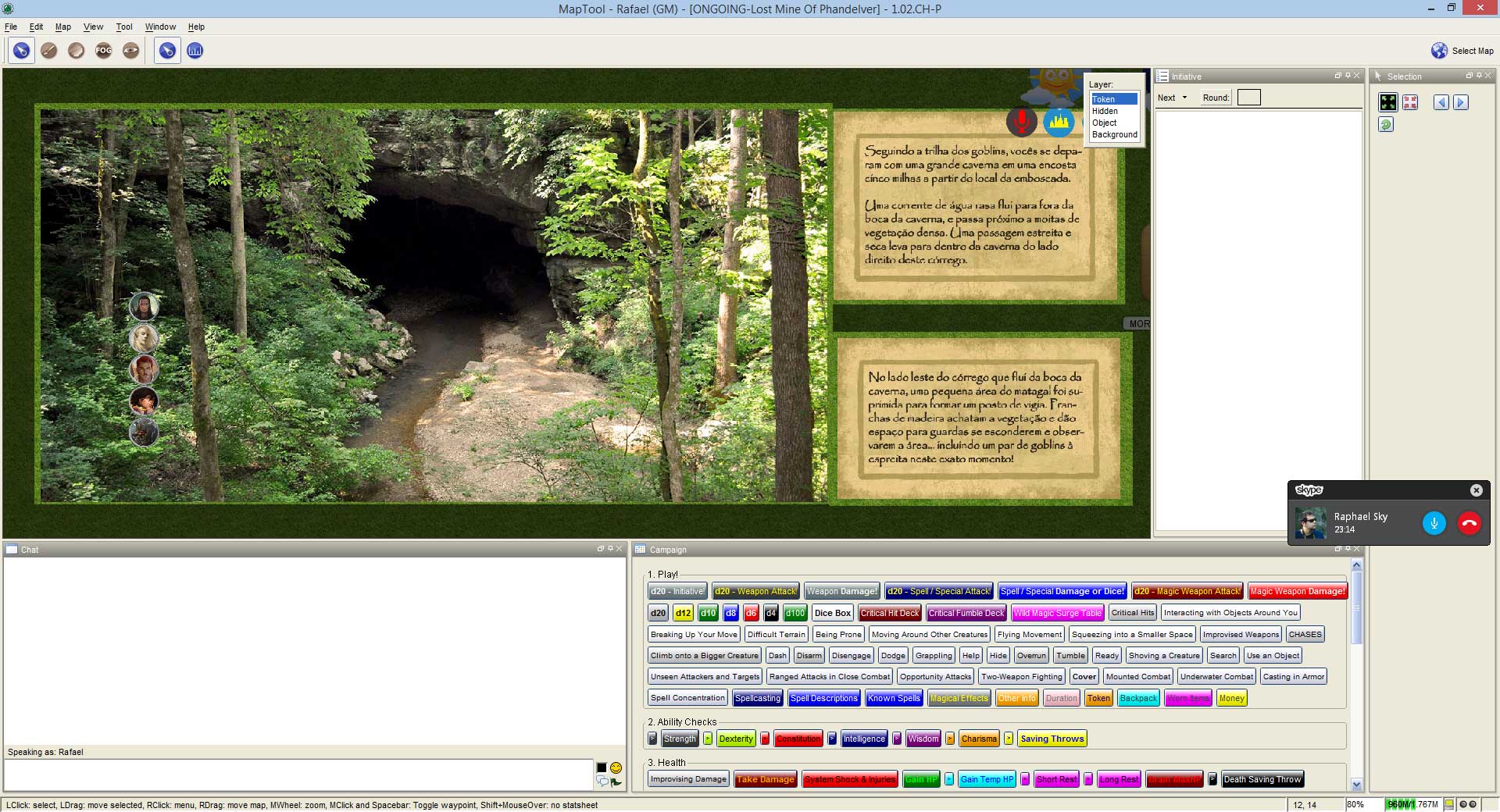The width and height of the screenshot is (1500, 812).
Task: Go to next token with right arrow
Action: [1461, 102]
